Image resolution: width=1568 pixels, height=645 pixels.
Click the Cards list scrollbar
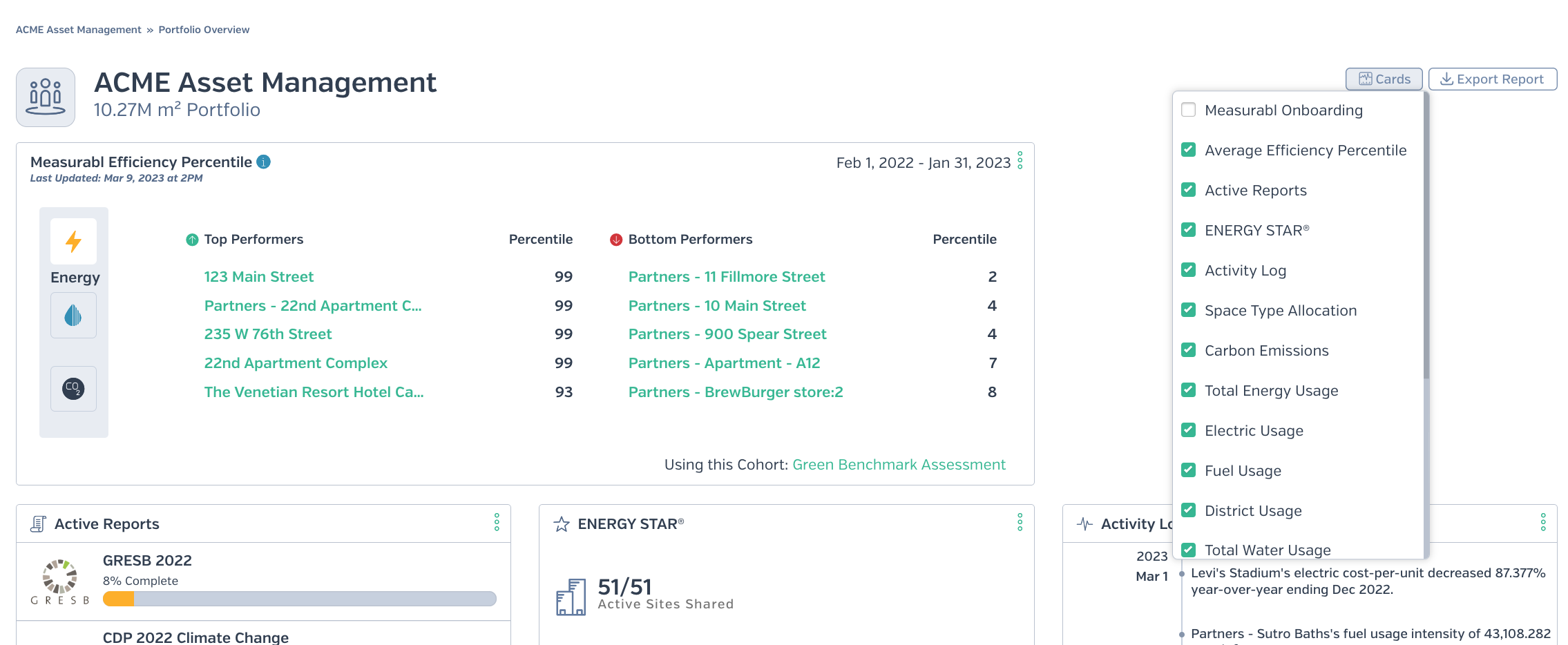(x=1426, y=236)
